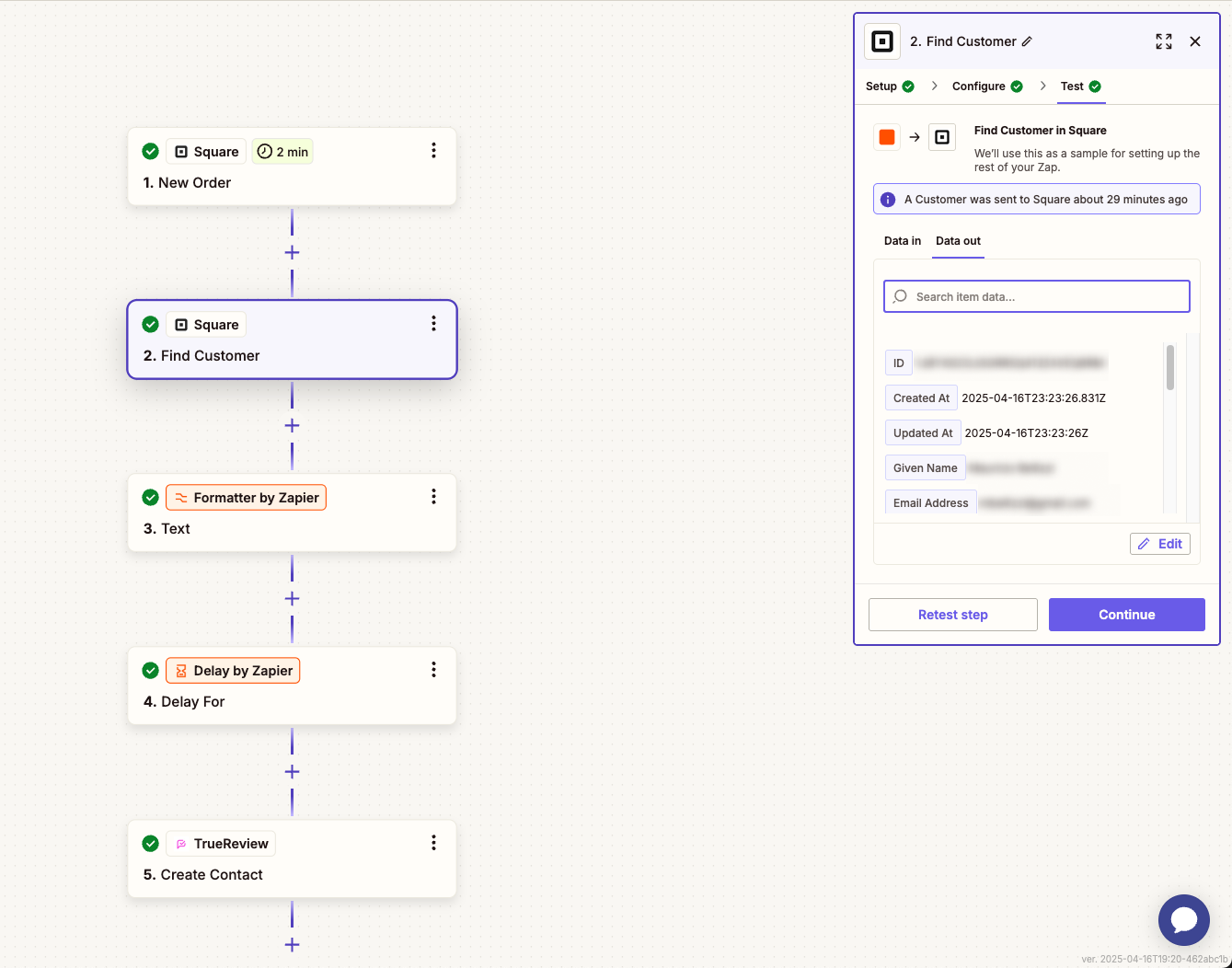
Task: Add a step between Find Customer and Text
Action: (x=292, y=425)
